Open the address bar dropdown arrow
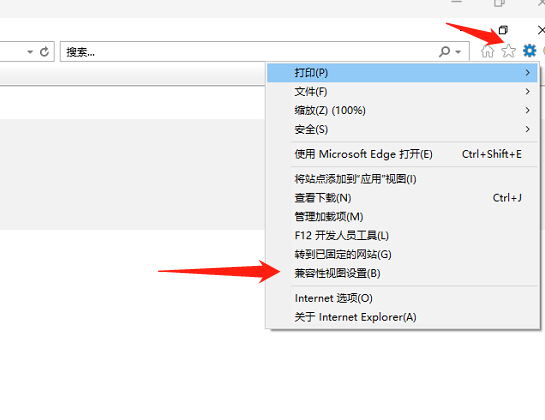This screenshot has width=545, height=420. [30, 52]
